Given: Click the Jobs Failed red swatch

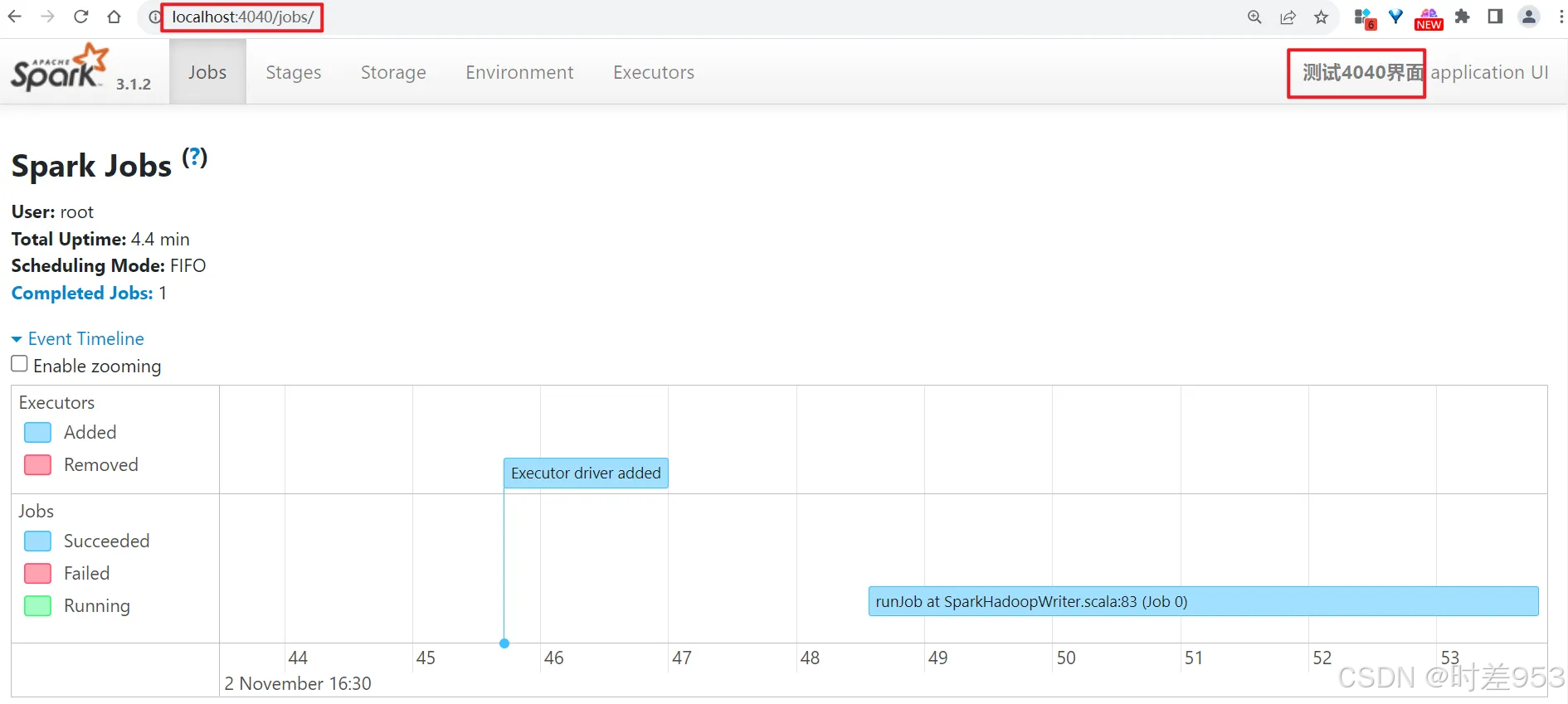Looking at the screenshot, I should point(38,574).
